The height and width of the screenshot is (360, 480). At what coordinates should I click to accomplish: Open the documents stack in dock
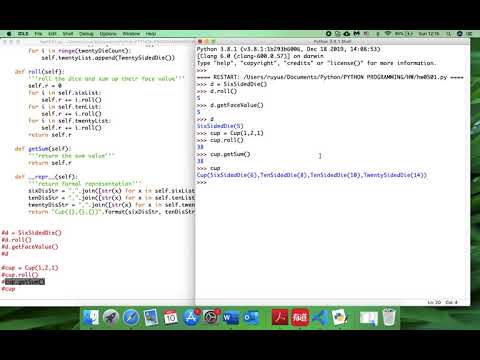tap(369, 317)
